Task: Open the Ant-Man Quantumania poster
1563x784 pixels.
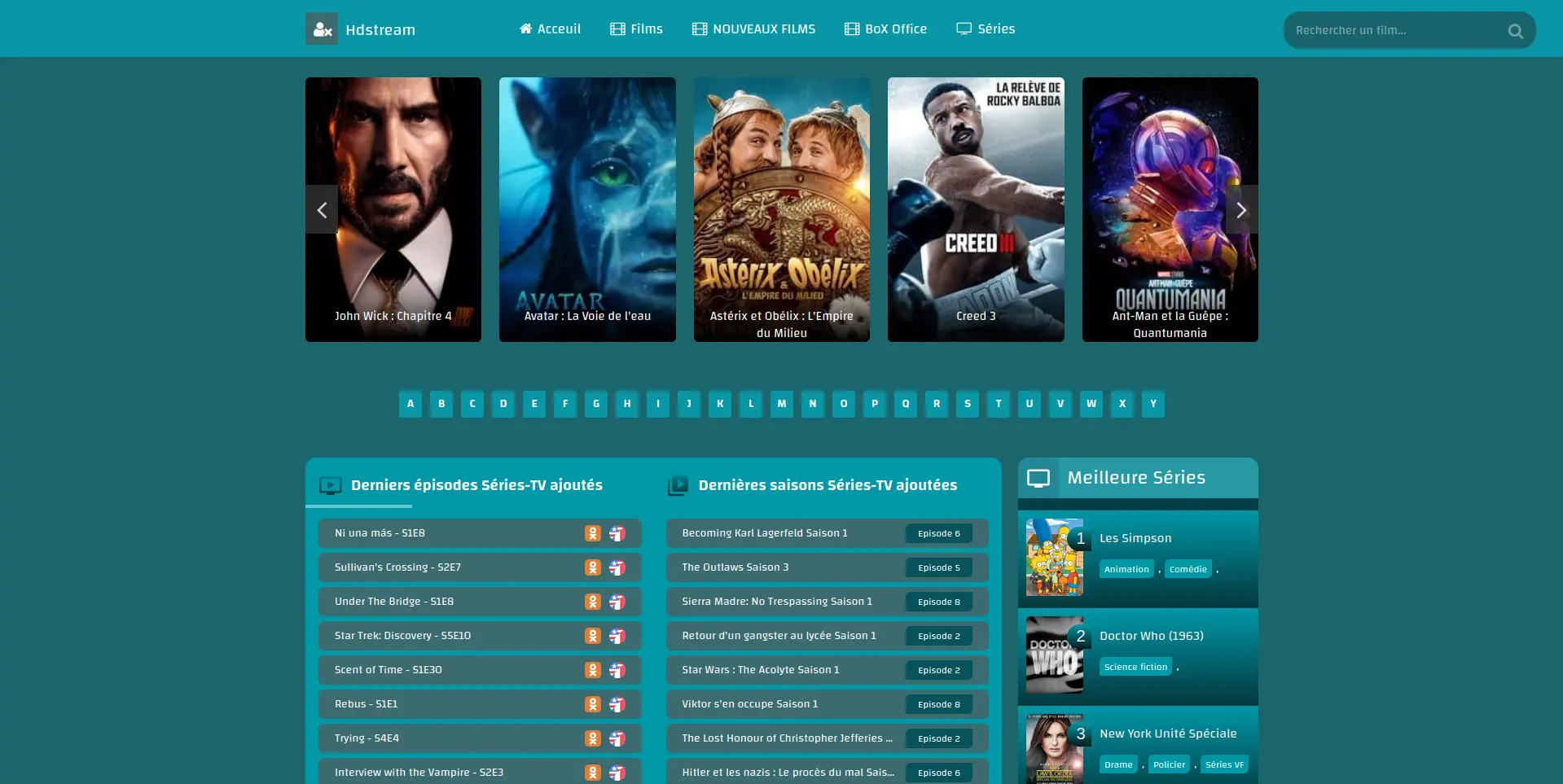Action: pos(1170,209)
